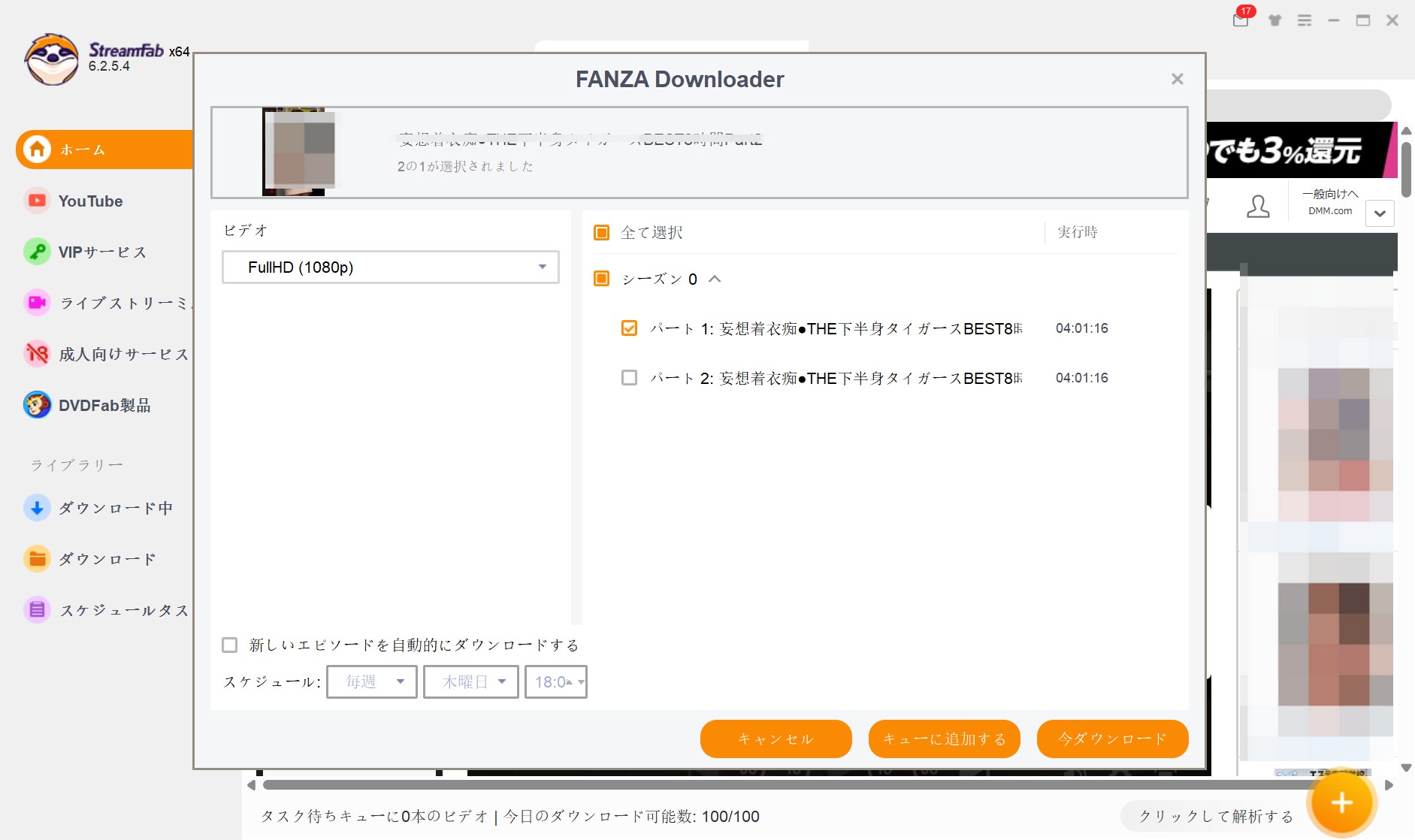The image size is (1415, 840).
Task: Click the DVDFab製品 icon
Action: point(37,405)
